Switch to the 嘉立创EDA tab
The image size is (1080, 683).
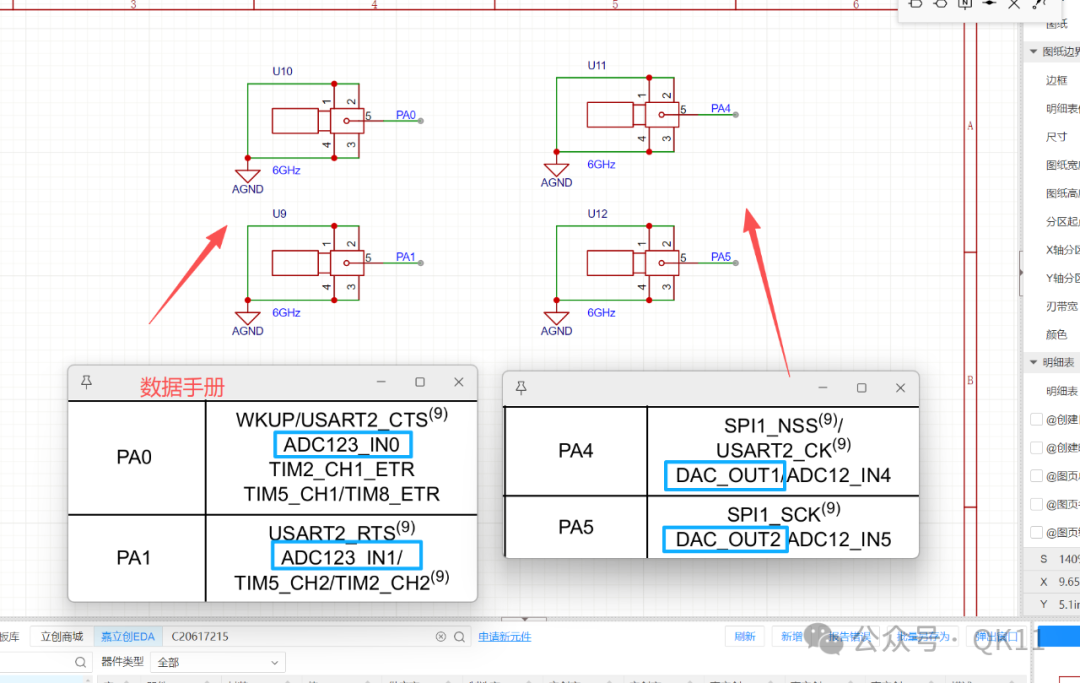tap(128, 637)
